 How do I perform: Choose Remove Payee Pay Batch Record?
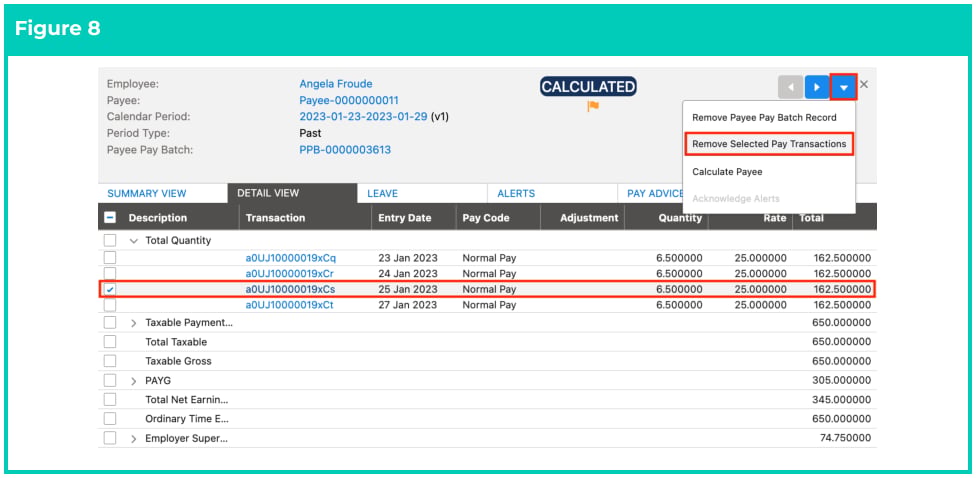pos(764,117)
